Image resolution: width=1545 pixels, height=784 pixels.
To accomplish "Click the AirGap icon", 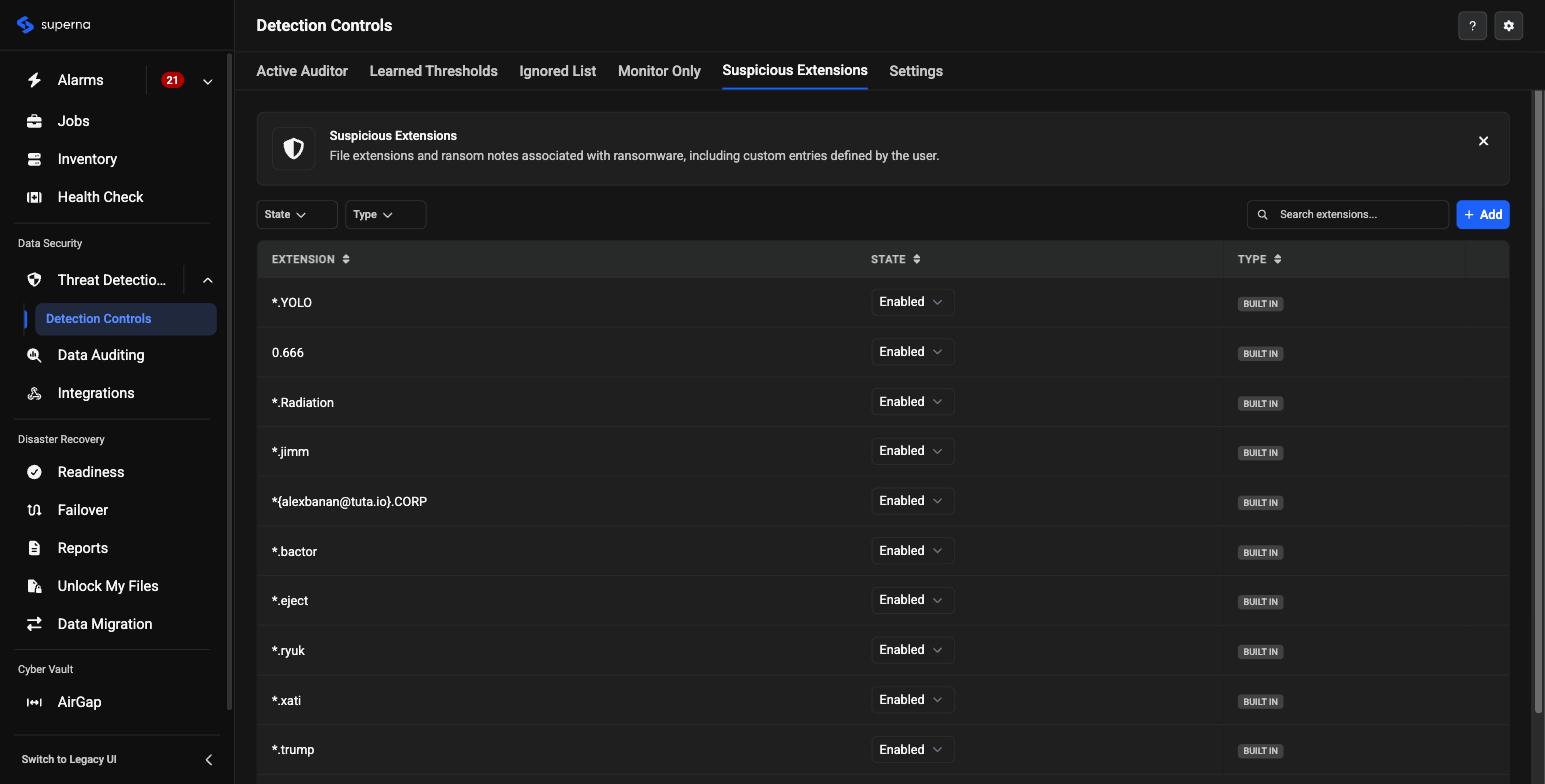I will (x=34, y=702).
